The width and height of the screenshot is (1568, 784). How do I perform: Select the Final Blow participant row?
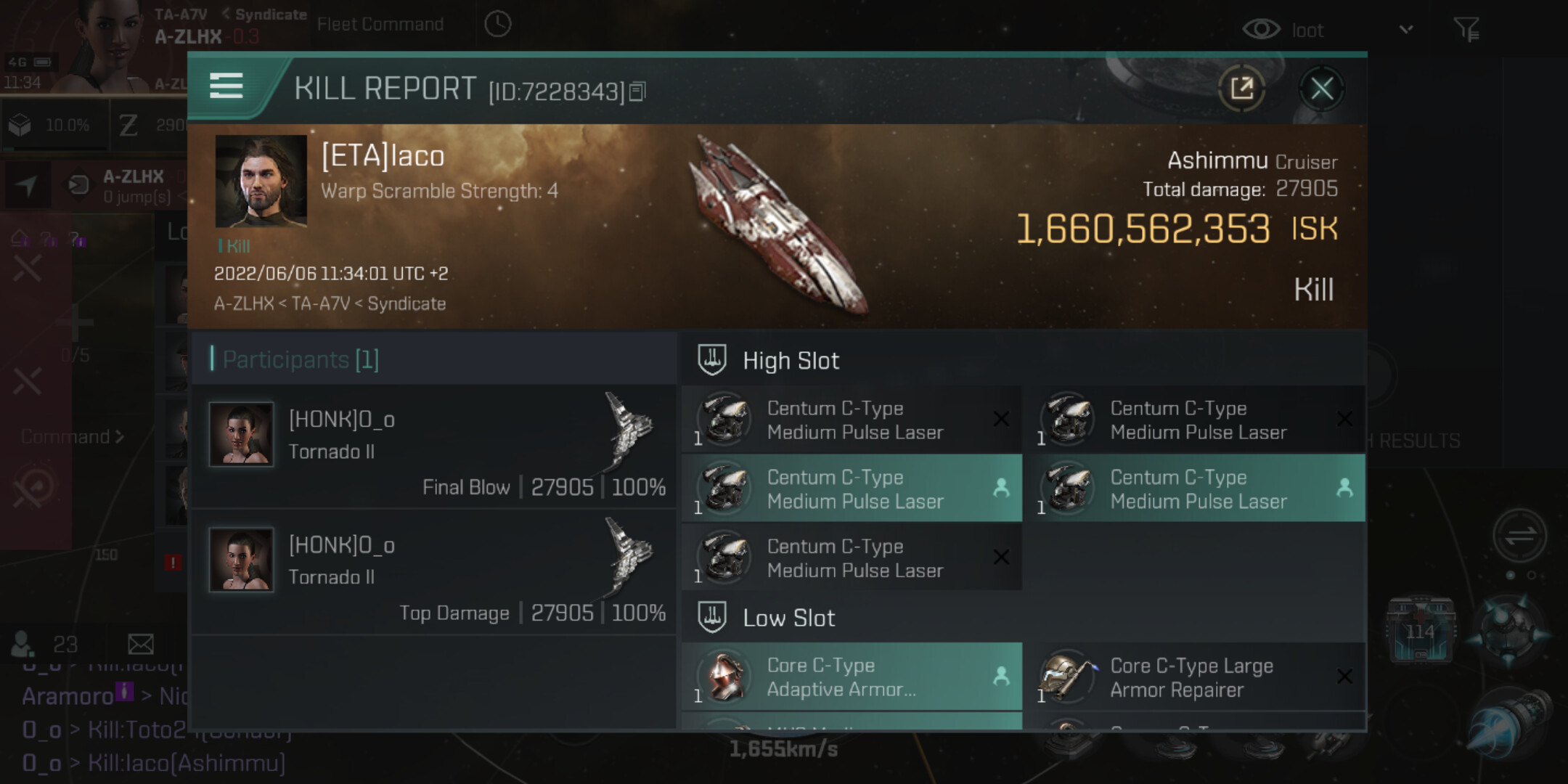coord(436,446)
